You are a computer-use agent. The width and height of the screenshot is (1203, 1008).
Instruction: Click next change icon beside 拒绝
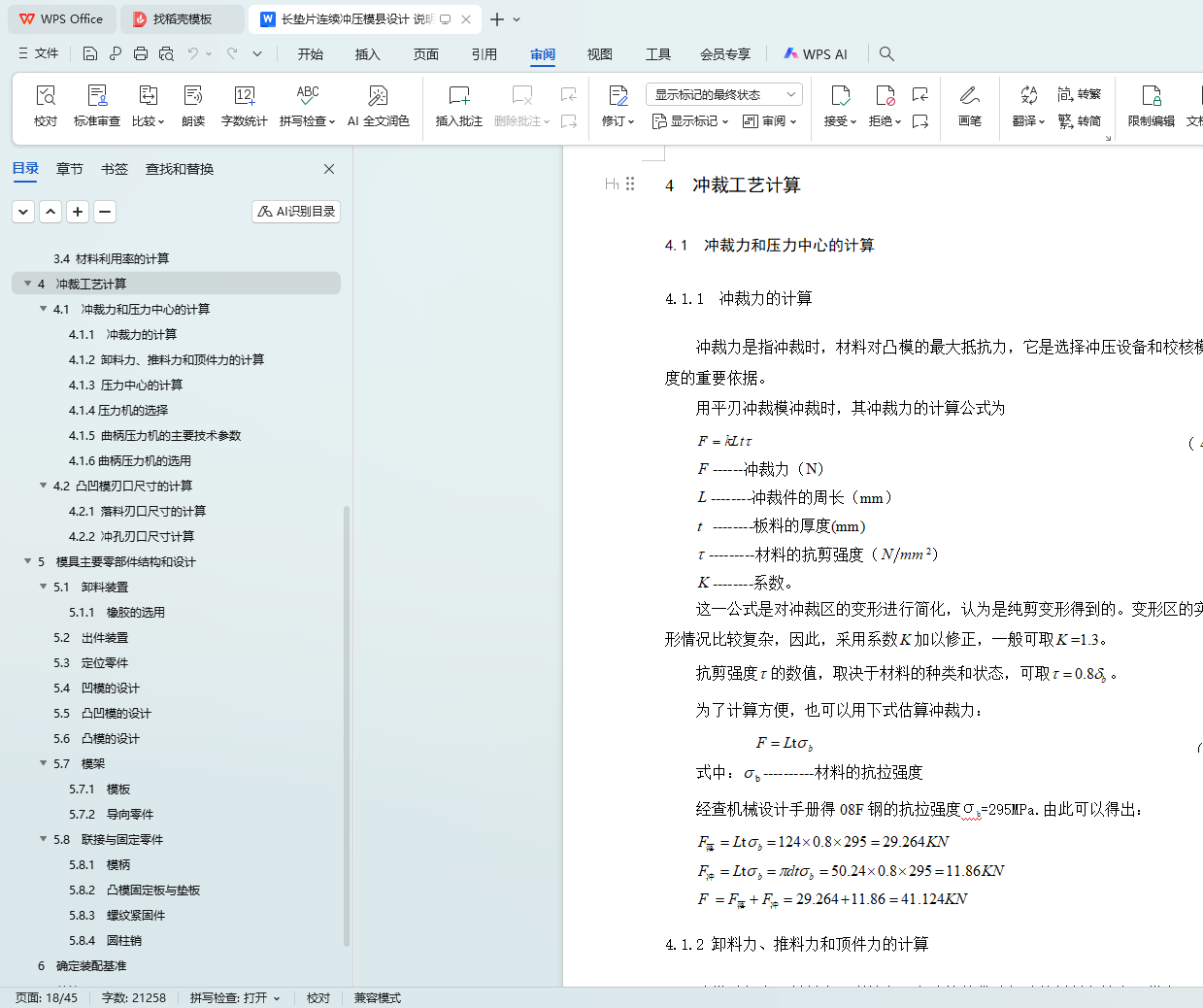(x=920, y=121)
